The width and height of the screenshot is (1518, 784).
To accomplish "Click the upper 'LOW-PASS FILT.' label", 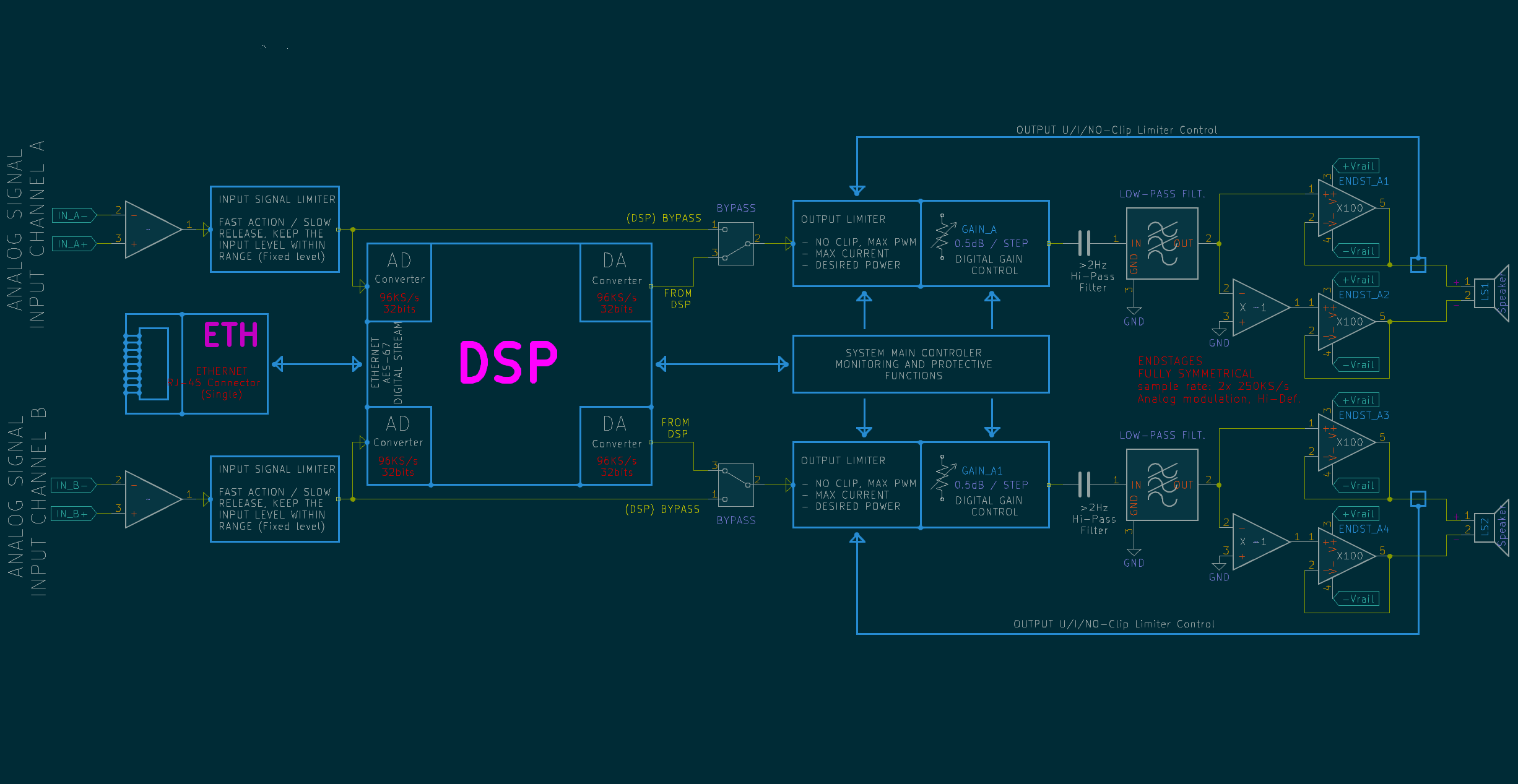I will click(x=1162, y=194).
